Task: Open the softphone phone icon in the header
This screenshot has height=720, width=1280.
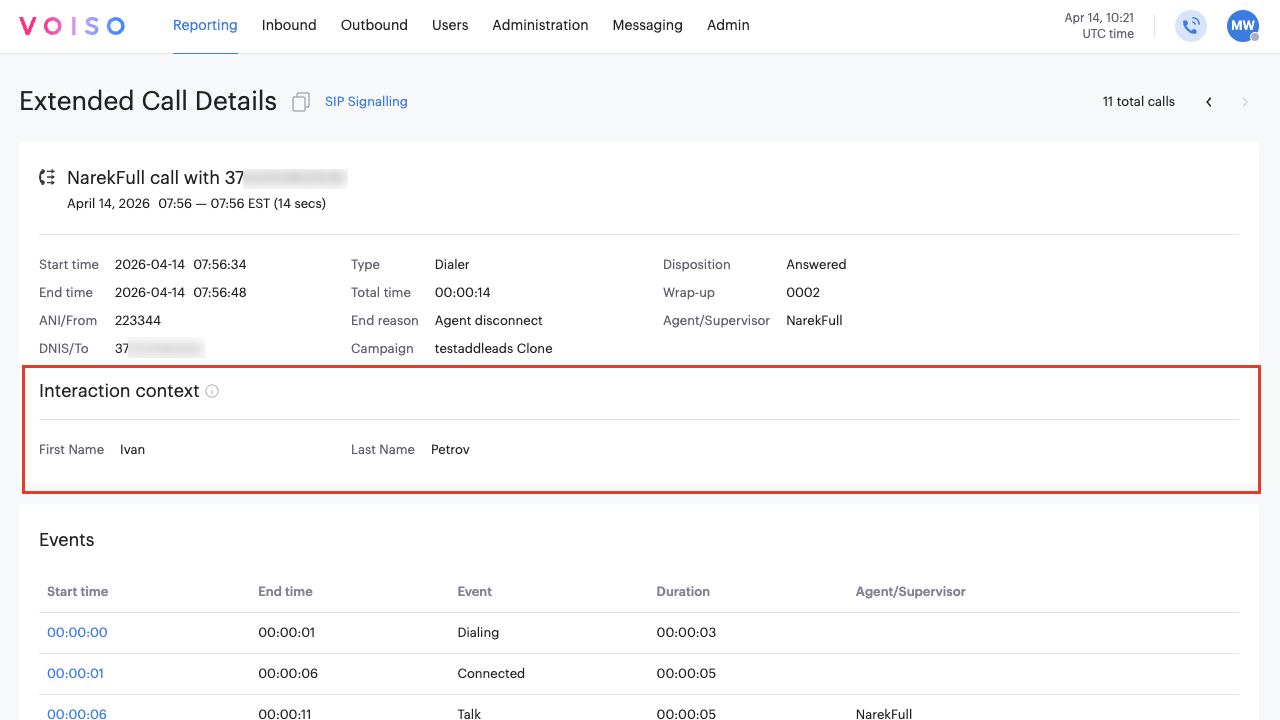Action: (x=1190, y=26)
